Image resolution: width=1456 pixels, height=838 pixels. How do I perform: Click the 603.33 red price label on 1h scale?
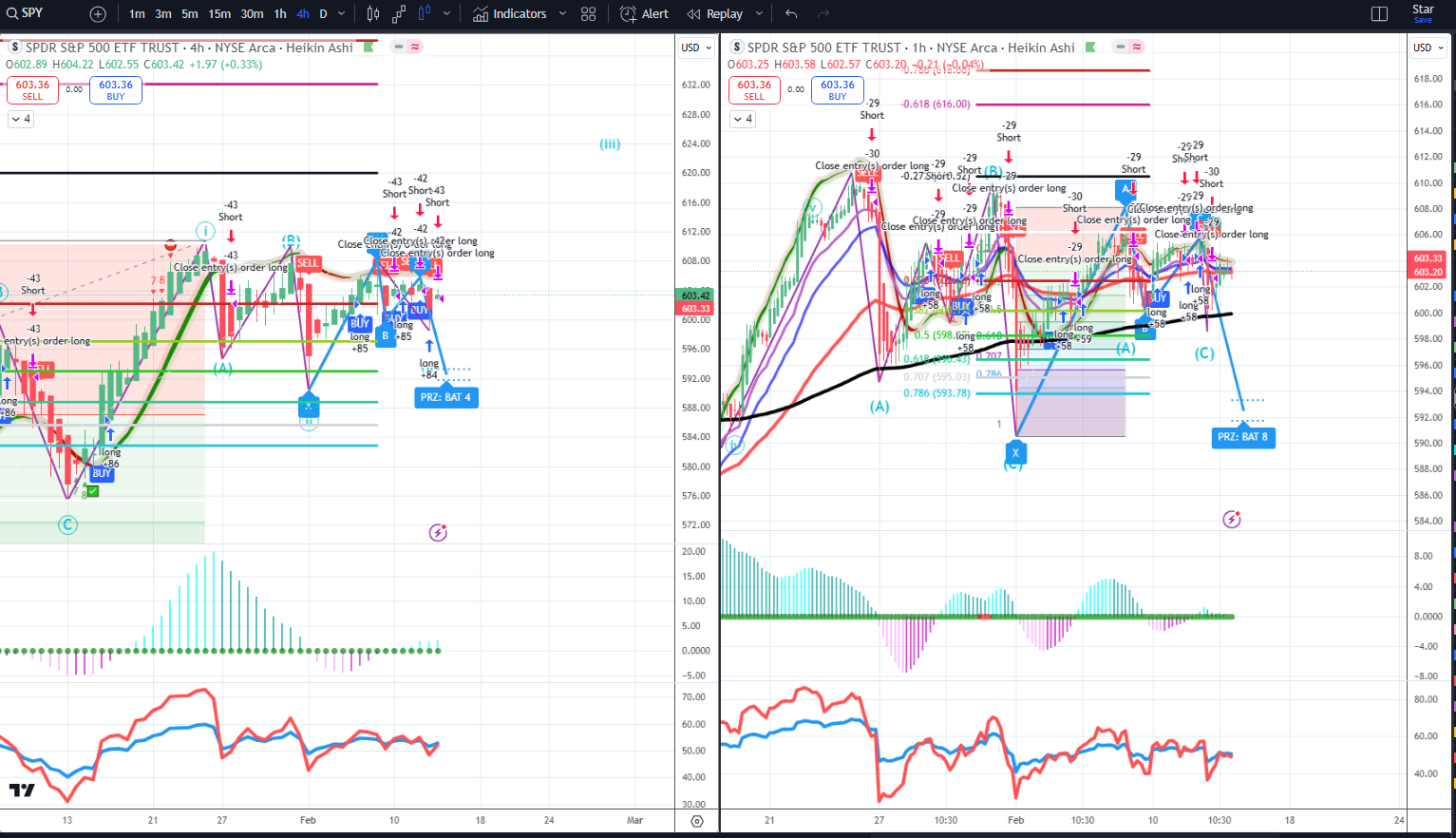(x=1428, y=258)
